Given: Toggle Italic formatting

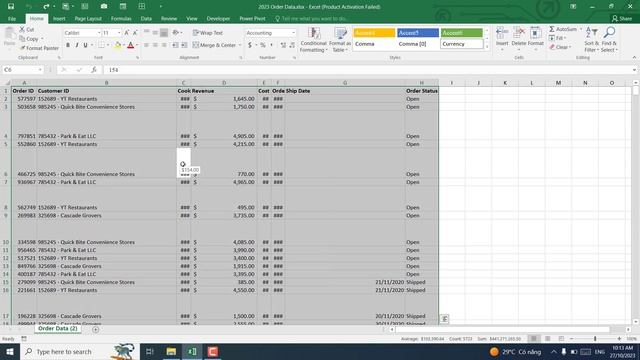Looking at the screenshot, I should tap(76, 45).
